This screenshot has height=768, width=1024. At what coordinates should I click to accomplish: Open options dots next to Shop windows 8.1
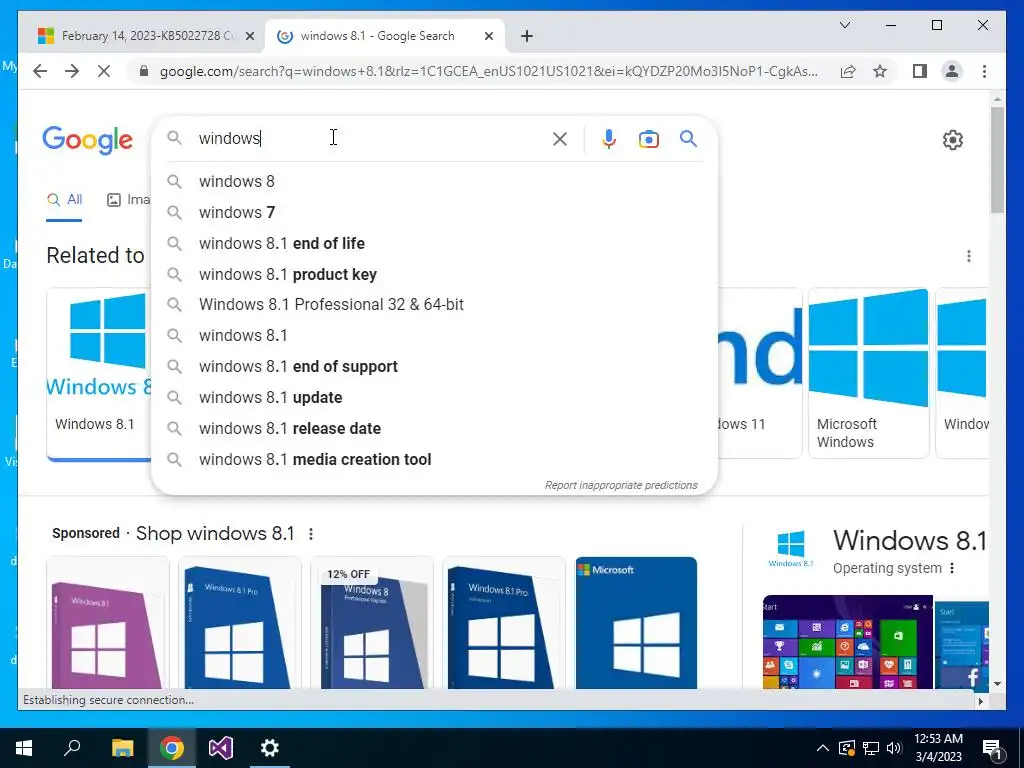(311, 534)
